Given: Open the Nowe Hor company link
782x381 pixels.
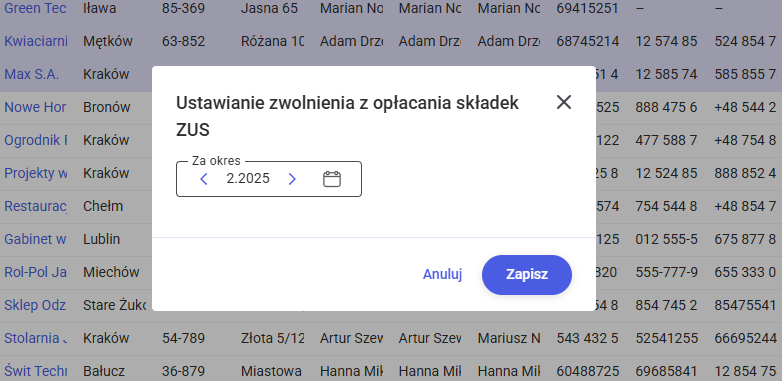Looking at the screenshot, I should (35, 107).
